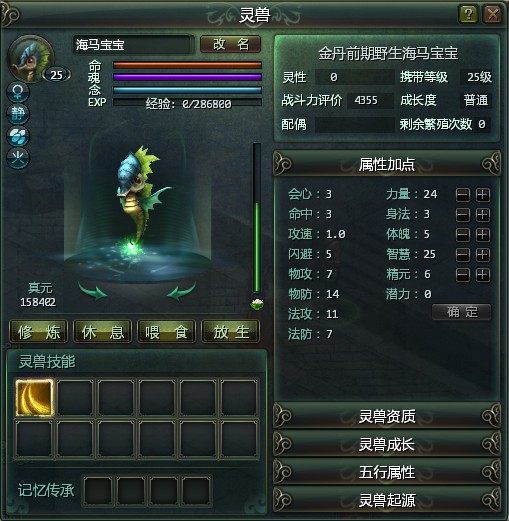Click the female gender symbol icon
509x521 pixels.
click(18, 91)
